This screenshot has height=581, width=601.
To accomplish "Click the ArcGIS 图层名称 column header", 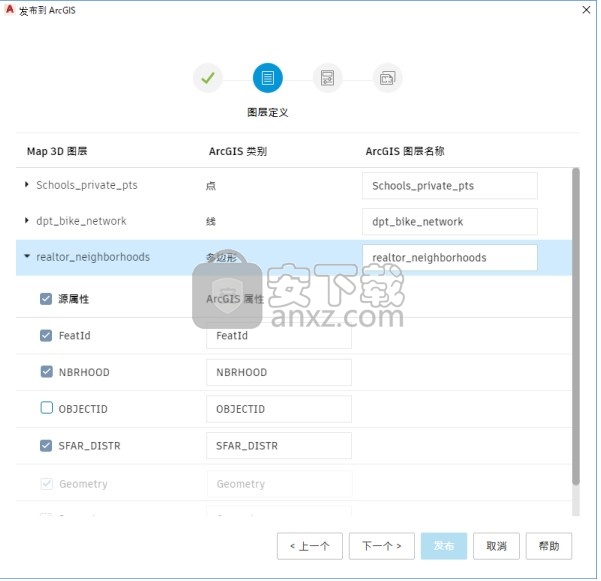I will 405,151.
